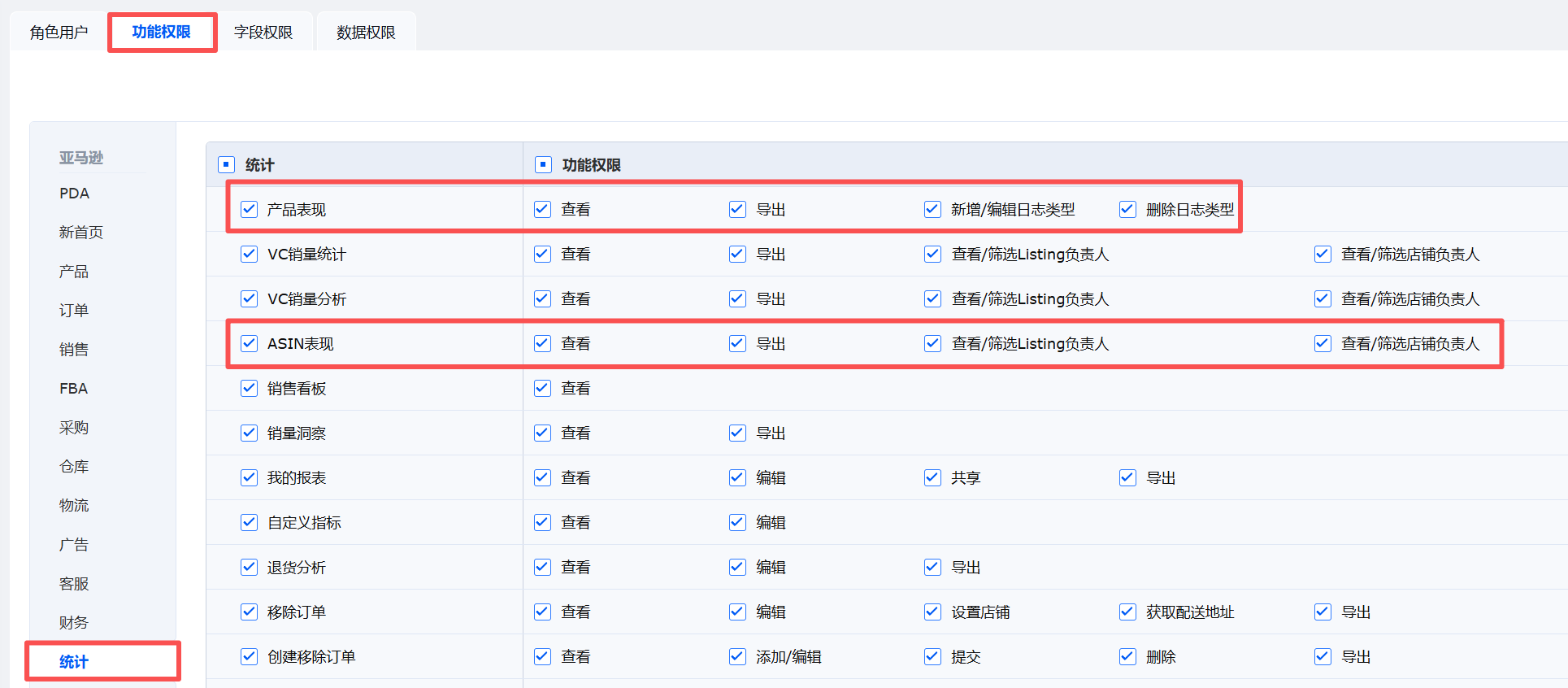Uncheck 删除日志类型 permission checkbox

point(1127,210)
